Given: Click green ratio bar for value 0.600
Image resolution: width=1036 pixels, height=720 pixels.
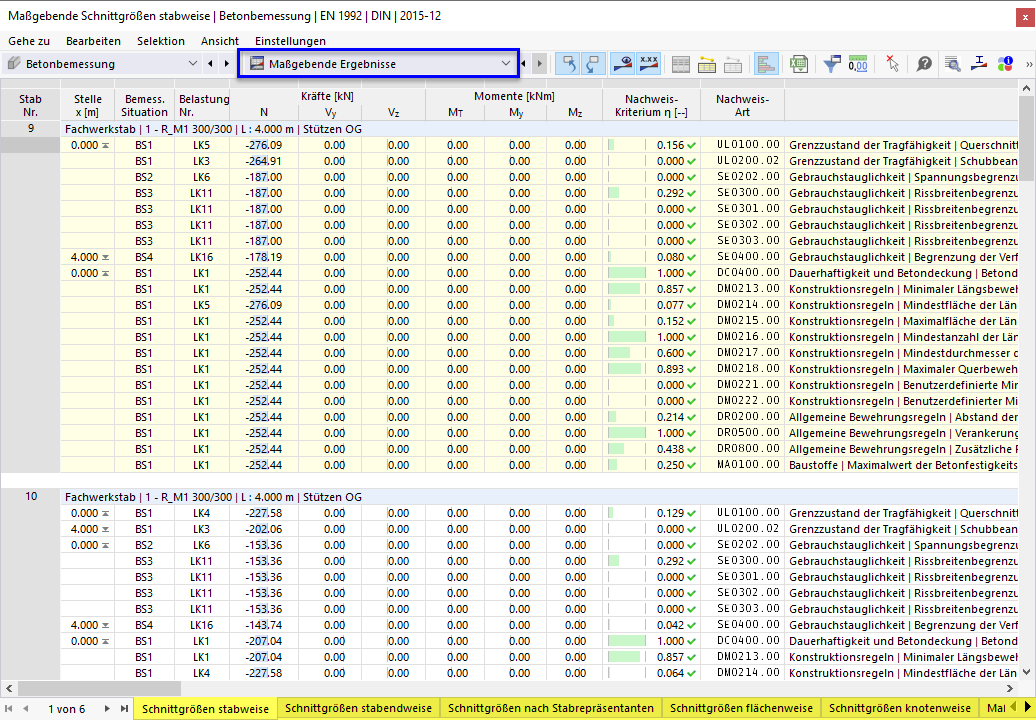Looking at the screenshot, I should (619, 353).
